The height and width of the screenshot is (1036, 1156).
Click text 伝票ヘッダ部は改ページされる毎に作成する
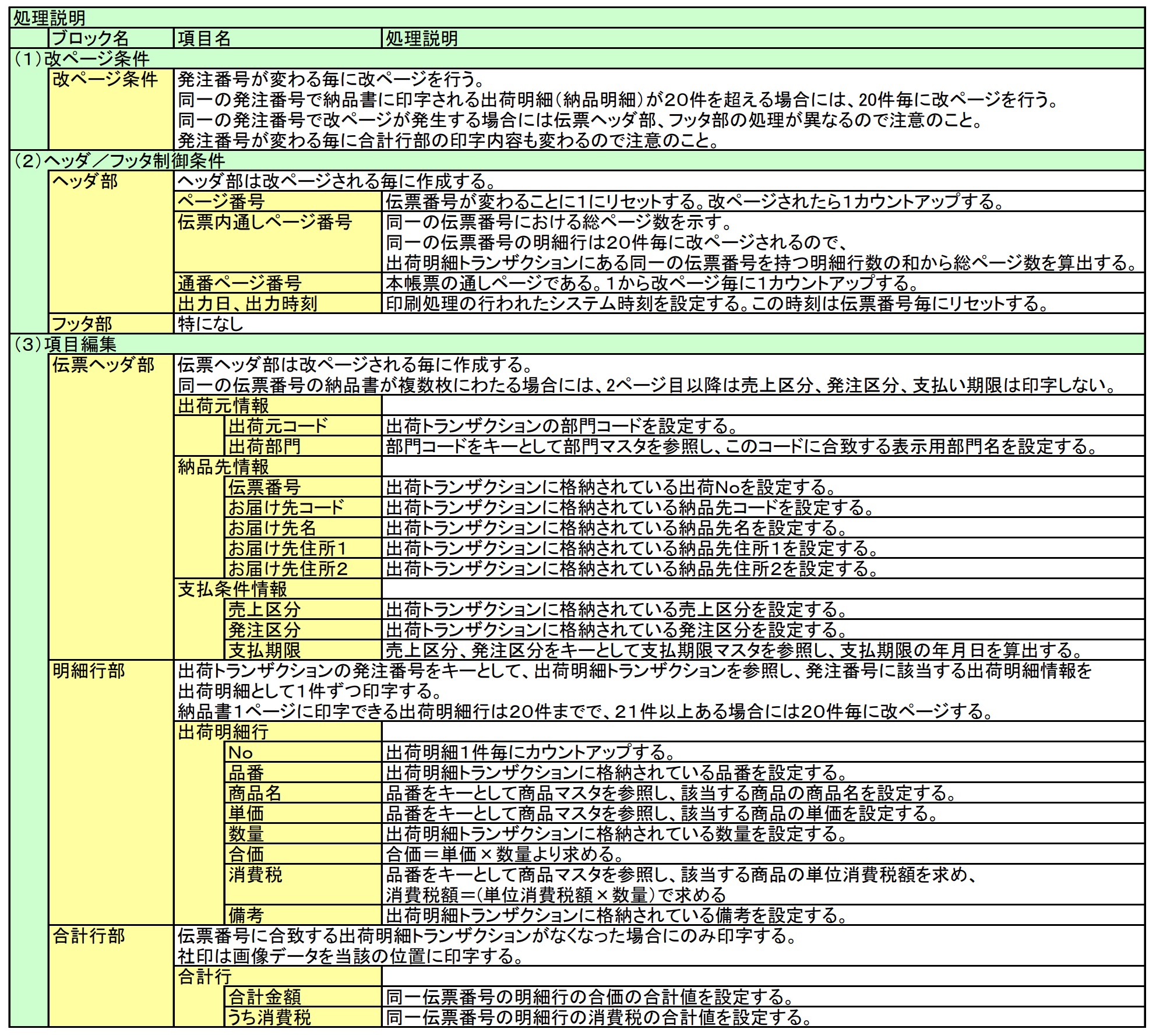coord(355,365)
